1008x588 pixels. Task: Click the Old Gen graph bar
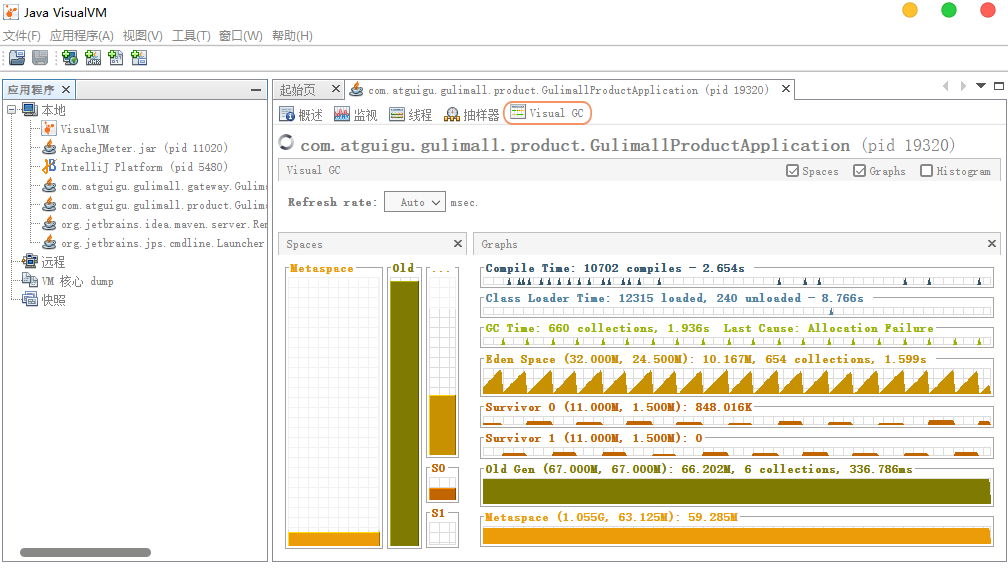[x=737, y=492]
